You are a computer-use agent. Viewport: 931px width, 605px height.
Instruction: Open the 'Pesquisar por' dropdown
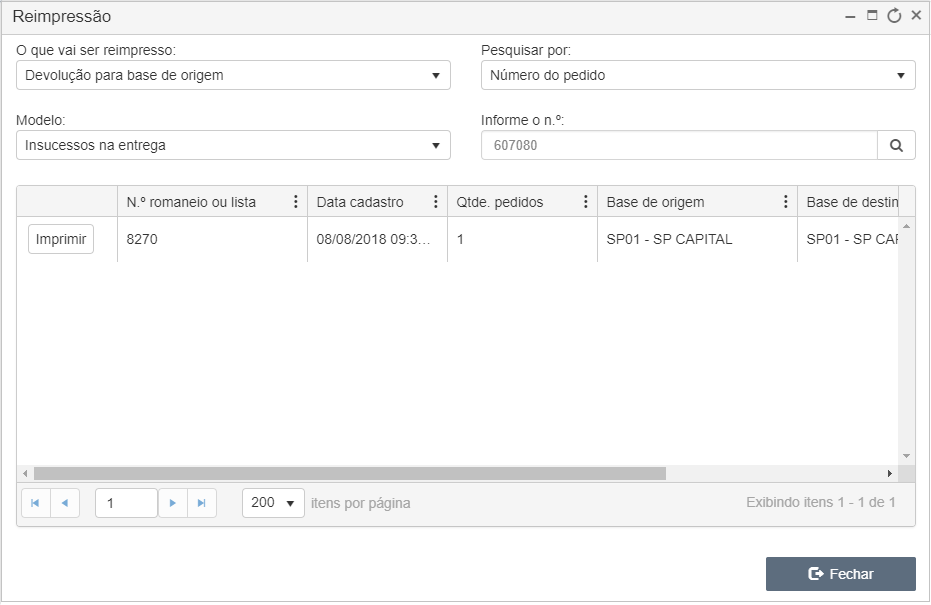point(698,75)
